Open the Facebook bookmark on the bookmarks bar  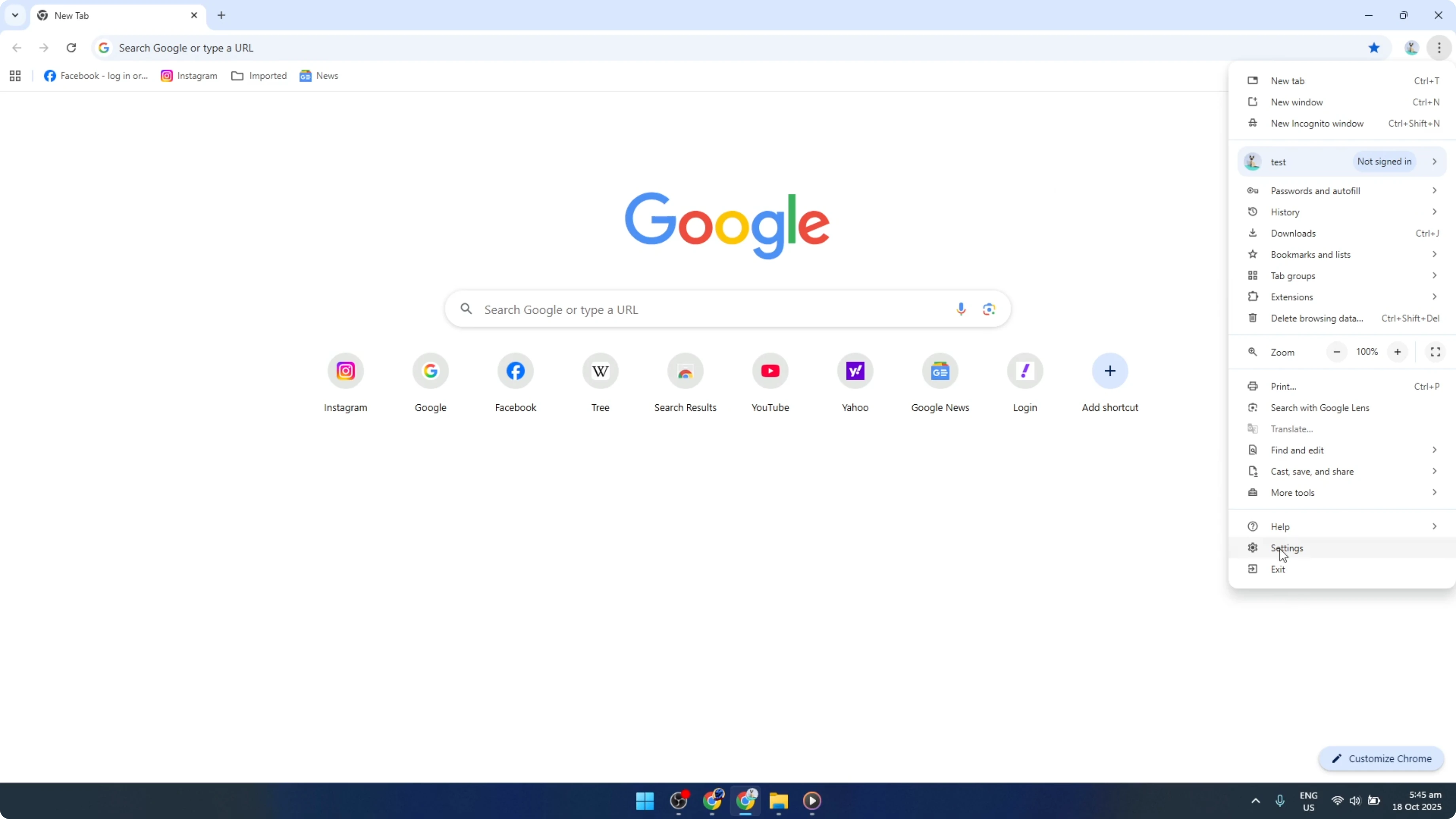pos(95,75)
